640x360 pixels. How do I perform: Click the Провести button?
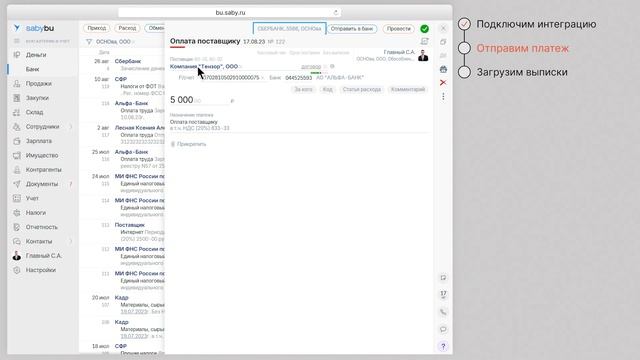(399, 29)
